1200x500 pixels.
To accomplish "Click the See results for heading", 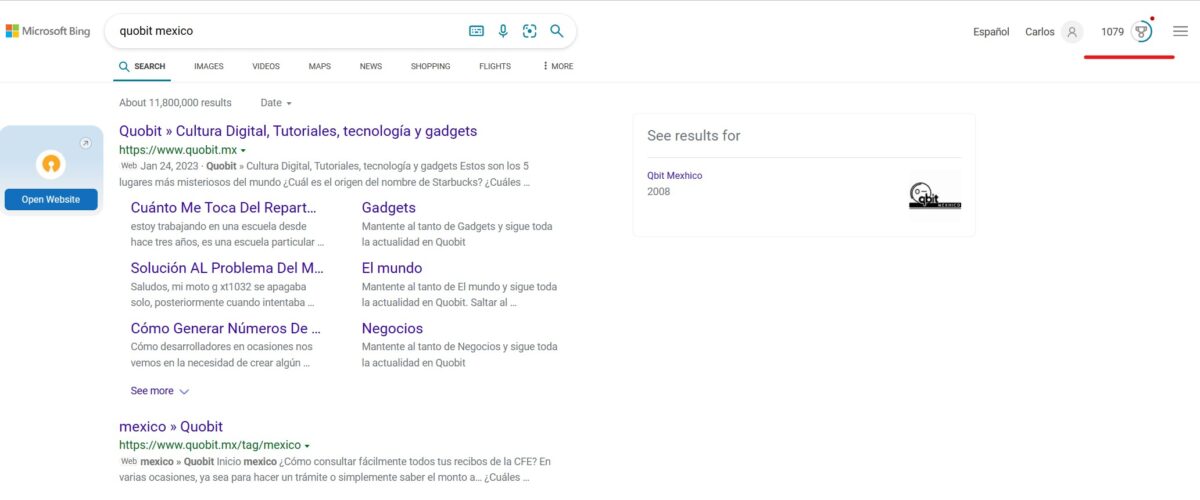I will 694,136.
